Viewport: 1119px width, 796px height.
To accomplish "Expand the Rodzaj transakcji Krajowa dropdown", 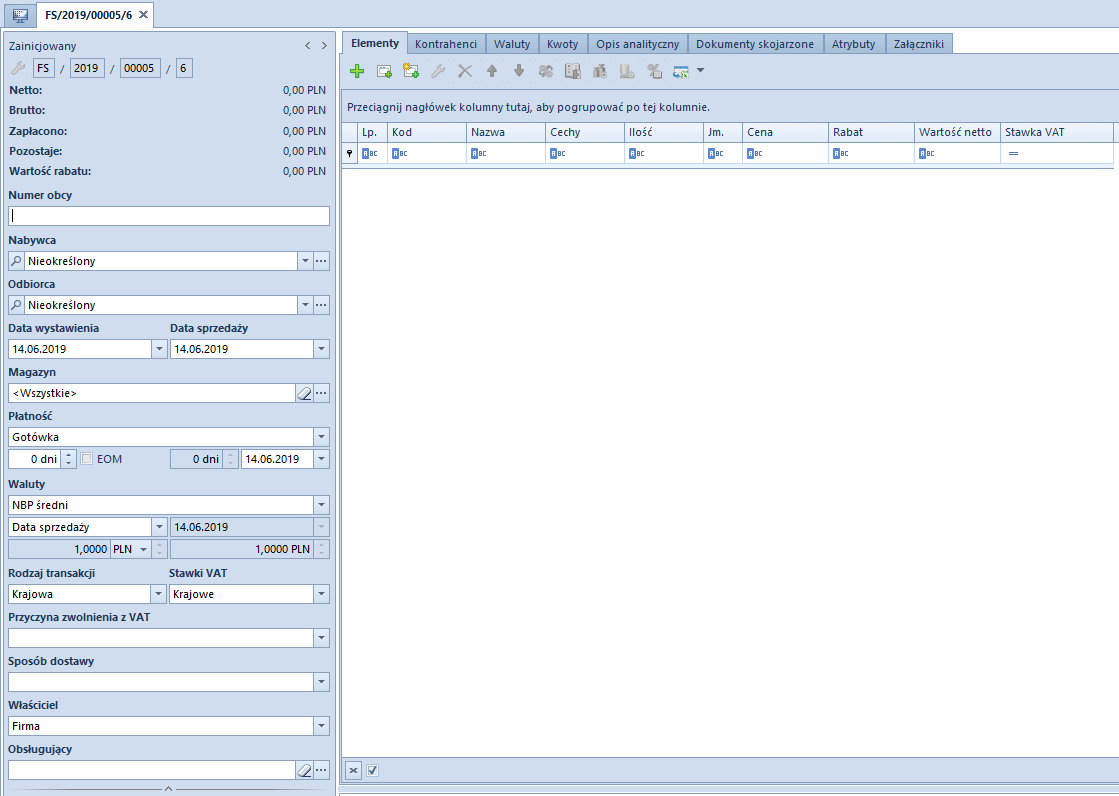I will (x=159, y=594).
